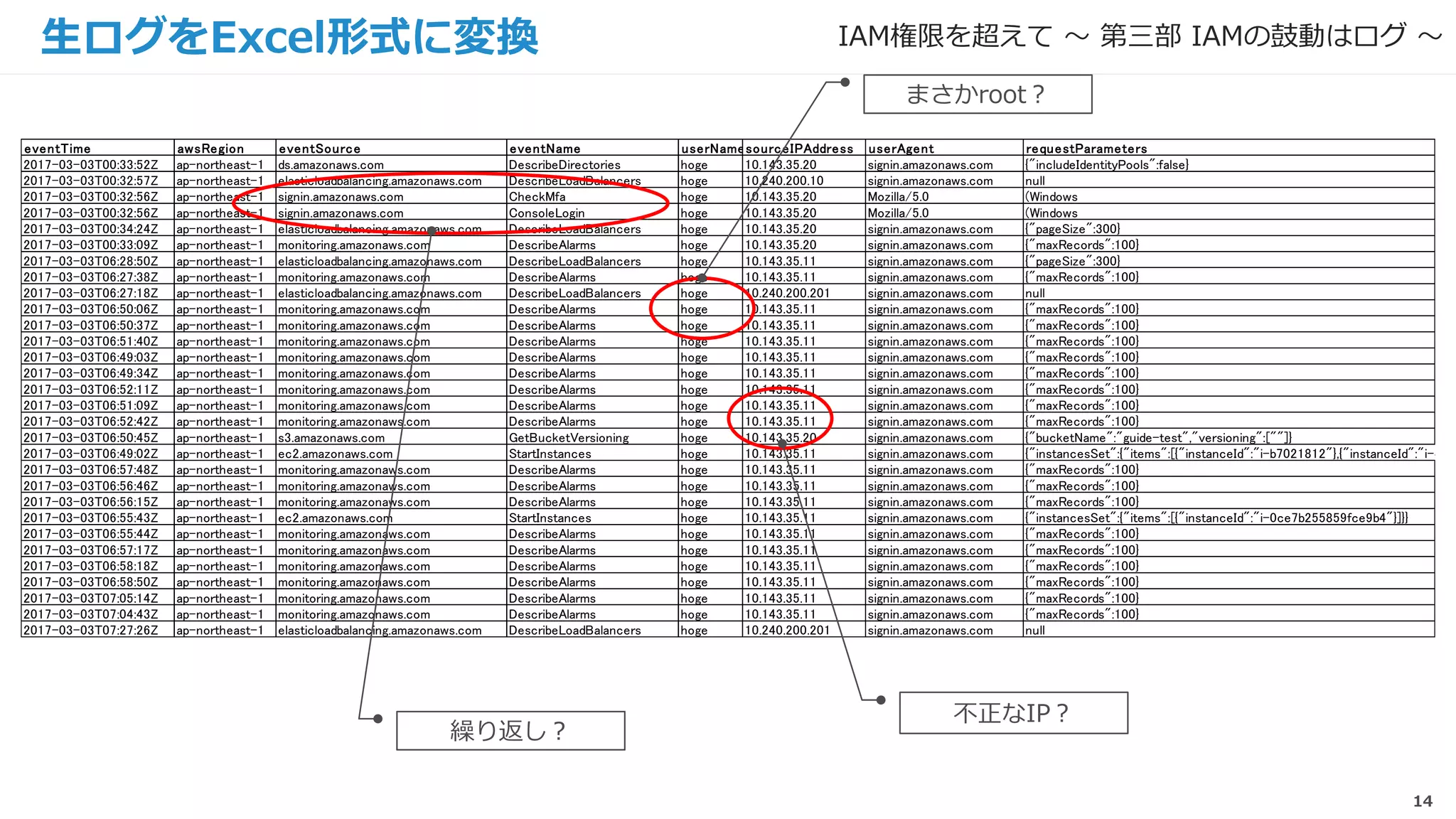Viewport: 1456px width, 819px height.
Task: Select the 不正なIP？ callout box
Action: click(1013, 712)
